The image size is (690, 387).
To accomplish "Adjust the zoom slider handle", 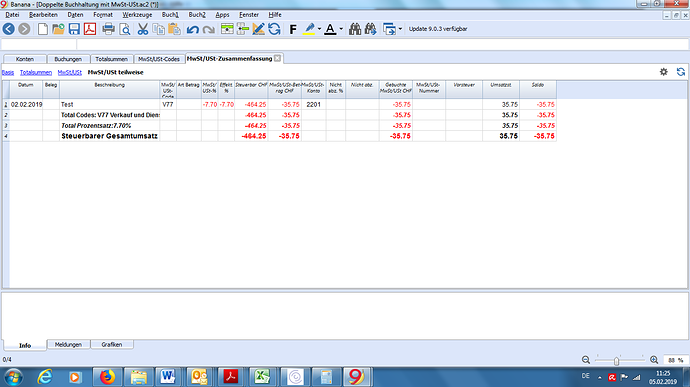I will [617, 361].
